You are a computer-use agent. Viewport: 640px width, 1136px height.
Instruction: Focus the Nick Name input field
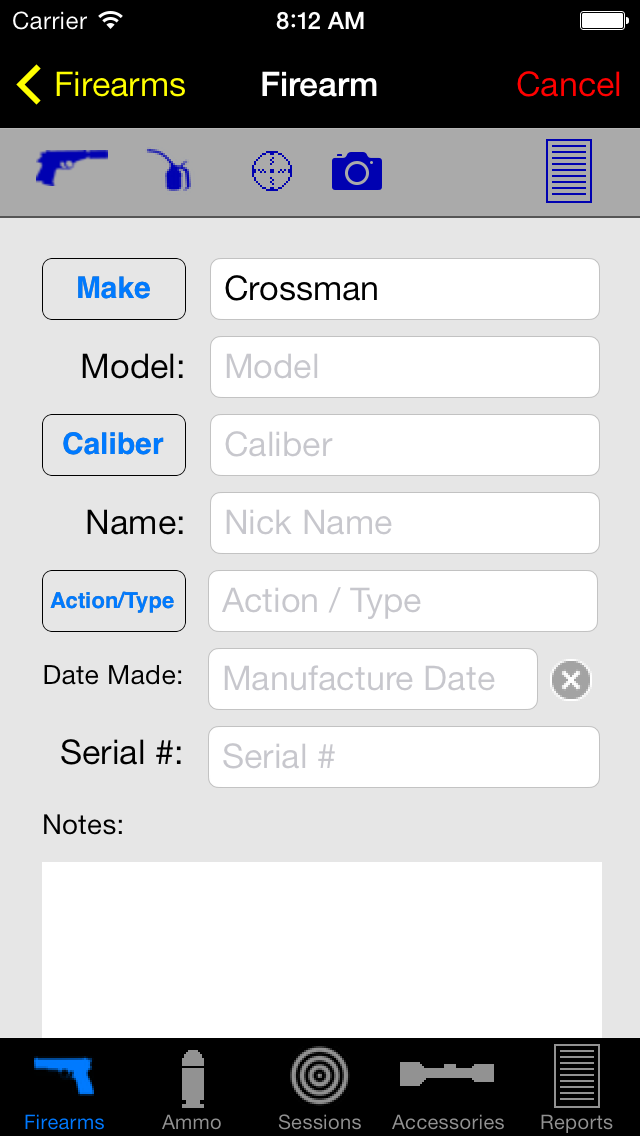click(x=404, y=523)
